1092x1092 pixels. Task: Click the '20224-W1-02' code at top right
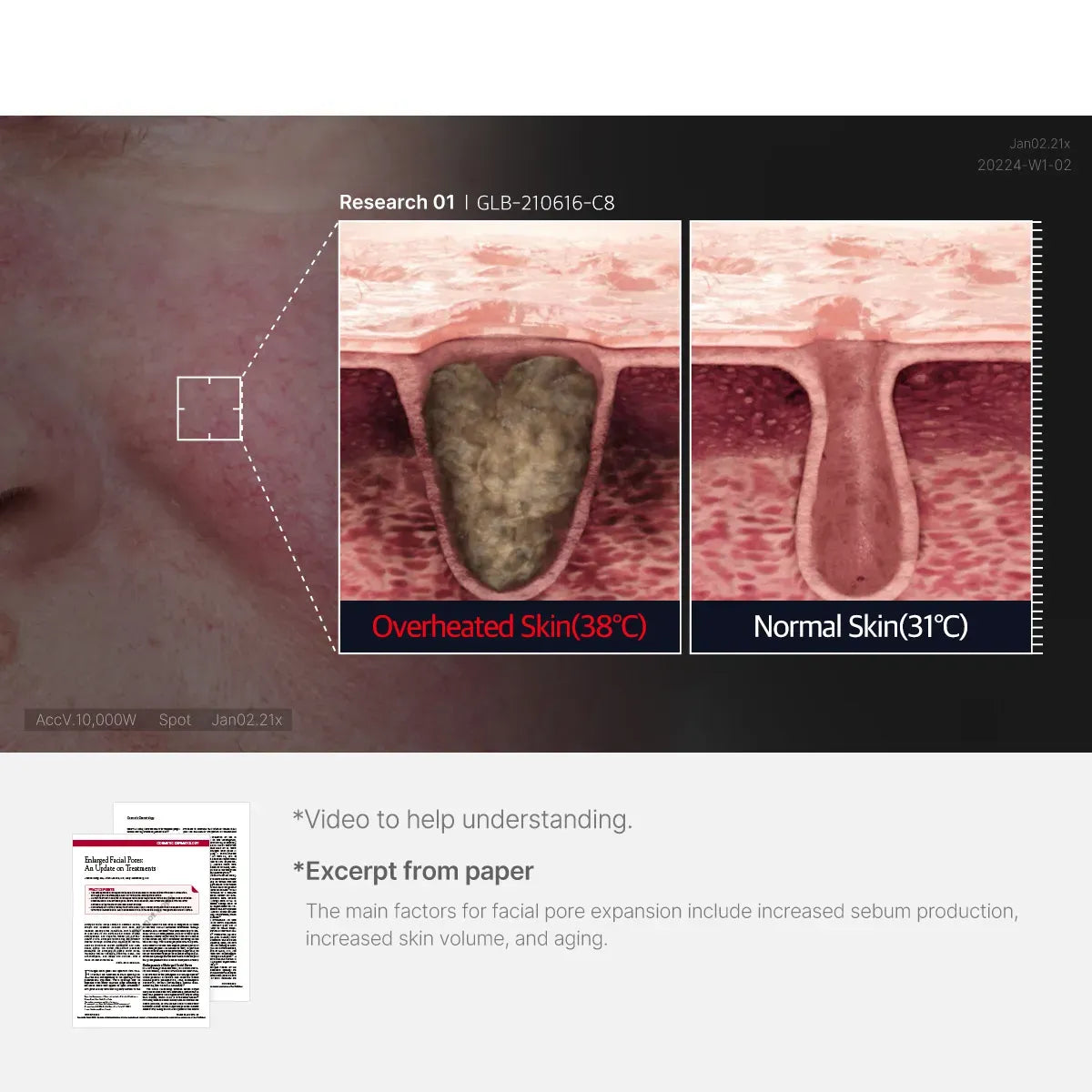(1024, 165)
